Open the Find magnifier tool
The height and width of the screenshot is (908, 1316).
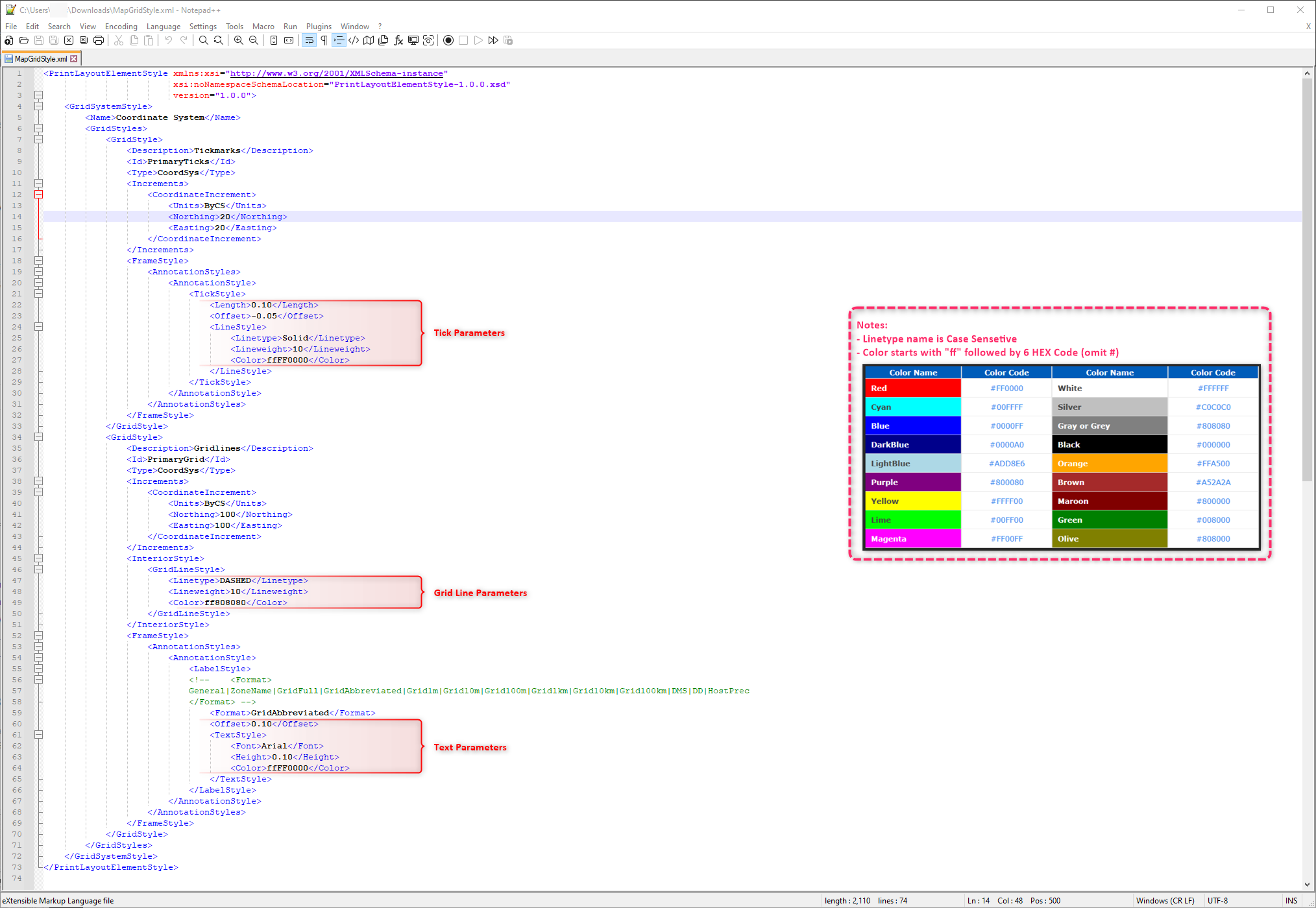204,40
